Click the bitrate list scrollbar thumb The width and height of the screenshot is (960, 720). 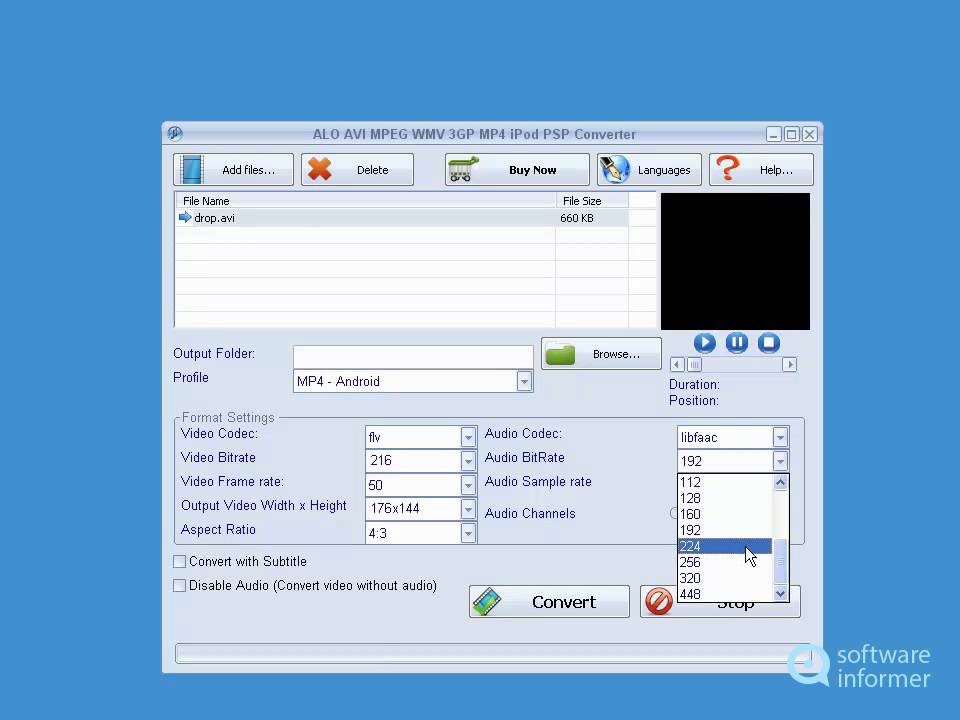(781, 561)
